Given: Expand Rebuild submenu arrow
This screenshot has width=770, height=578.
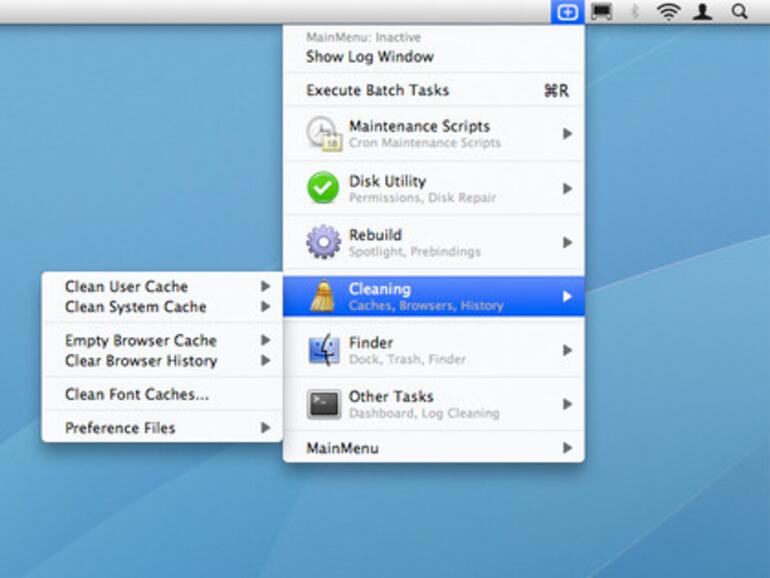Looking at the screenshot, I should coord(567,242).
